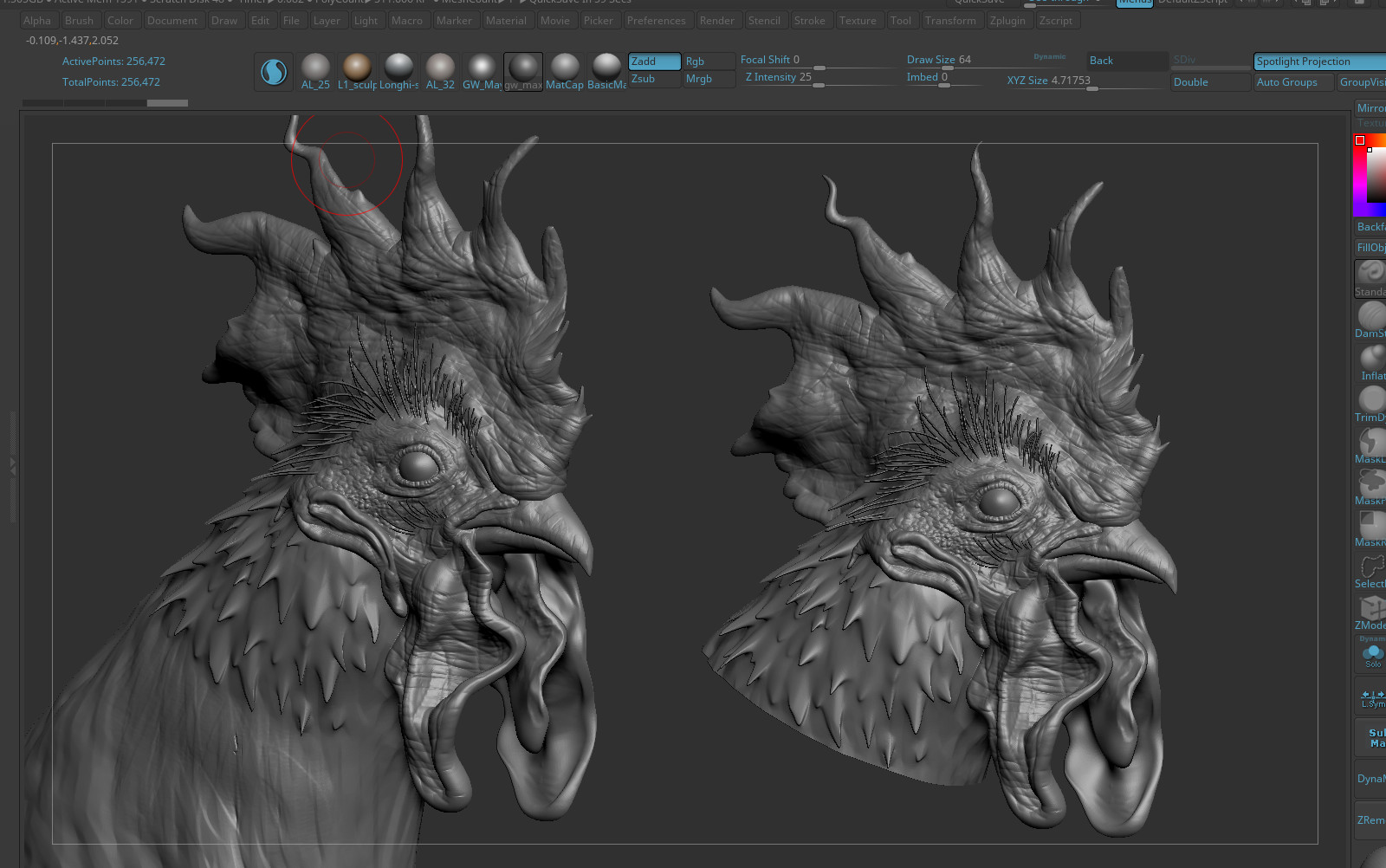Select the SelectLasso brush icon
1386x868 pixels.
[1370, 570]
